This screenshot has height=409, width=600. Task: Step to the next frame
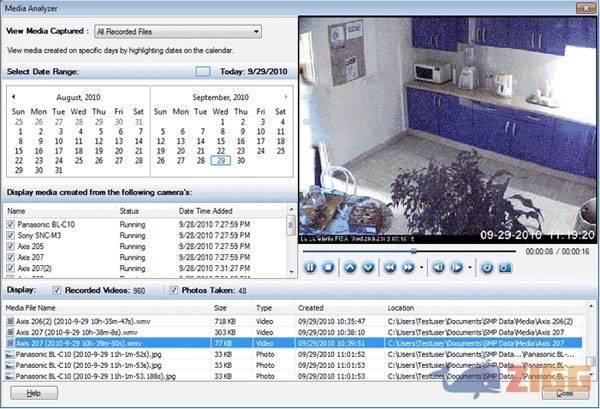click(x=456, y=267)
